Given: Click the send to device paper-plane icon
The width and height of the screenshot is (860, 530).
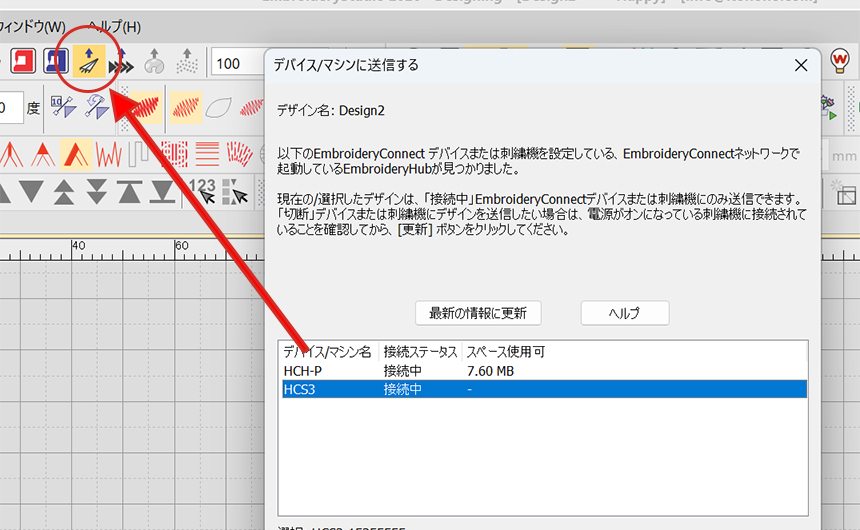Looking at the screenshot, I should (x=89, y=61).
